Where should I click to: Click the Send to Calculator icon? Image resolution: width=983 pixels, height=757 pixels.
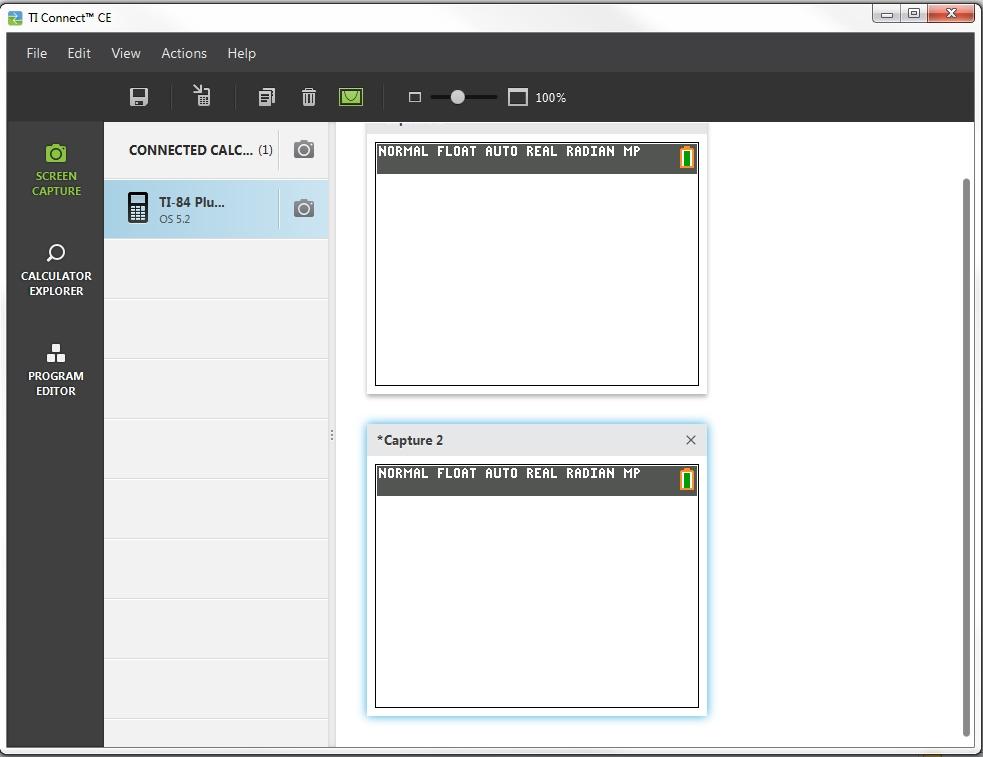(x=202, y=96)
